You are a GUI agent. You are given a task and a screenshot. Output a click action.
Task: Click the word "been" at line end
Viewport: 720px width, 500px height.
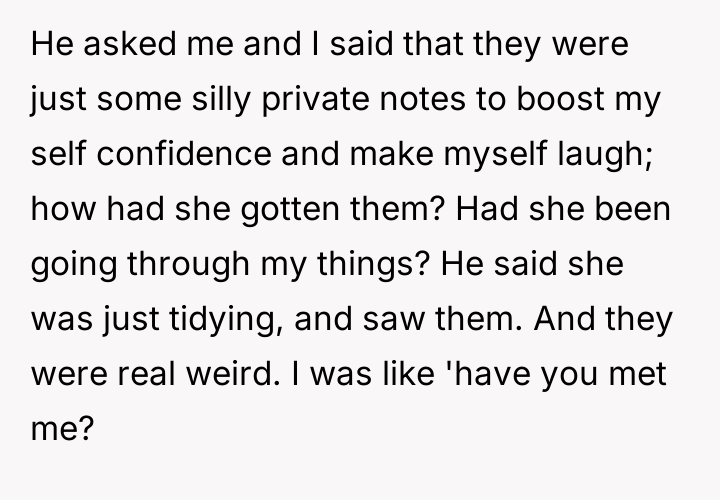(634, 211)
